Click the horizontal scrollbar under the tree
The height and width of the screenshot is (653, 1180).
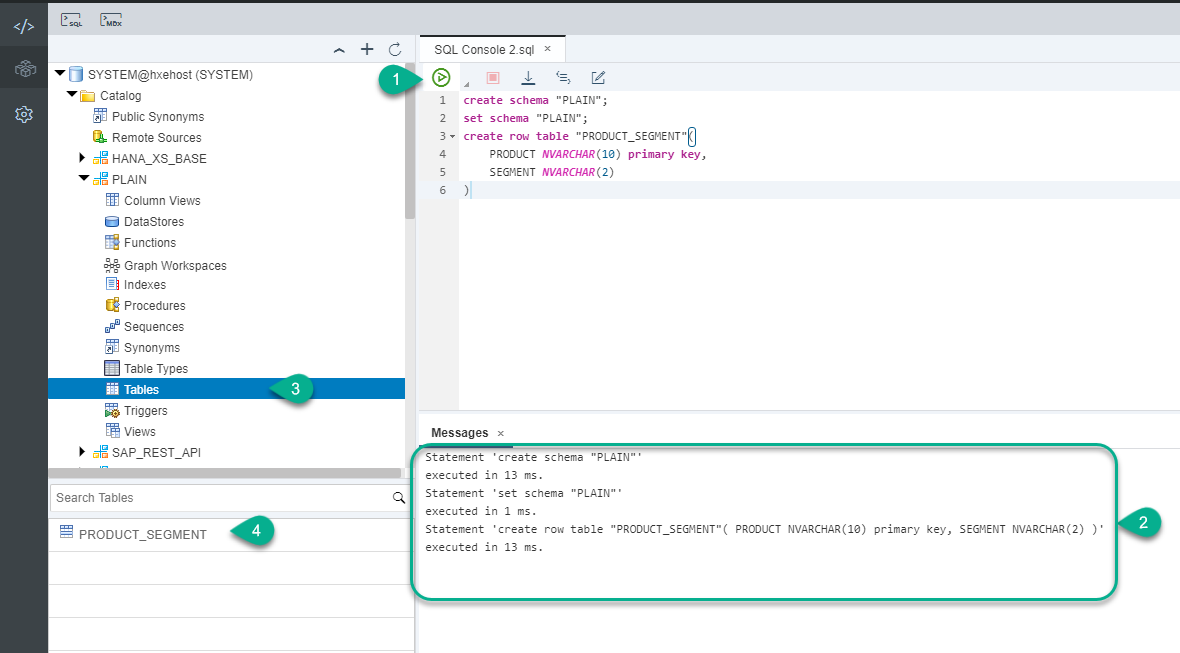pyautogui.click(x=225, y=473)
